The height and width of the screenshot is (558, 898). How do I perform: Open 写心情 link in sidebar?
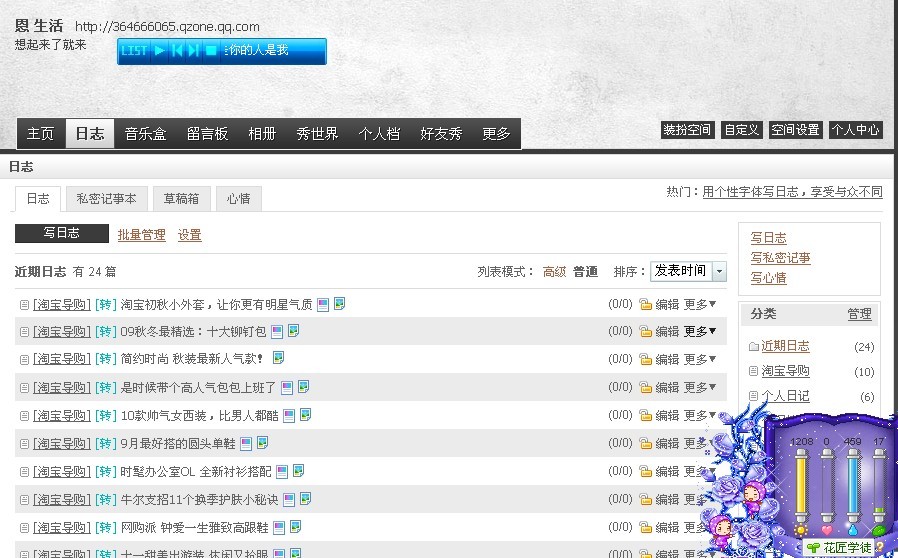(769, 278)
